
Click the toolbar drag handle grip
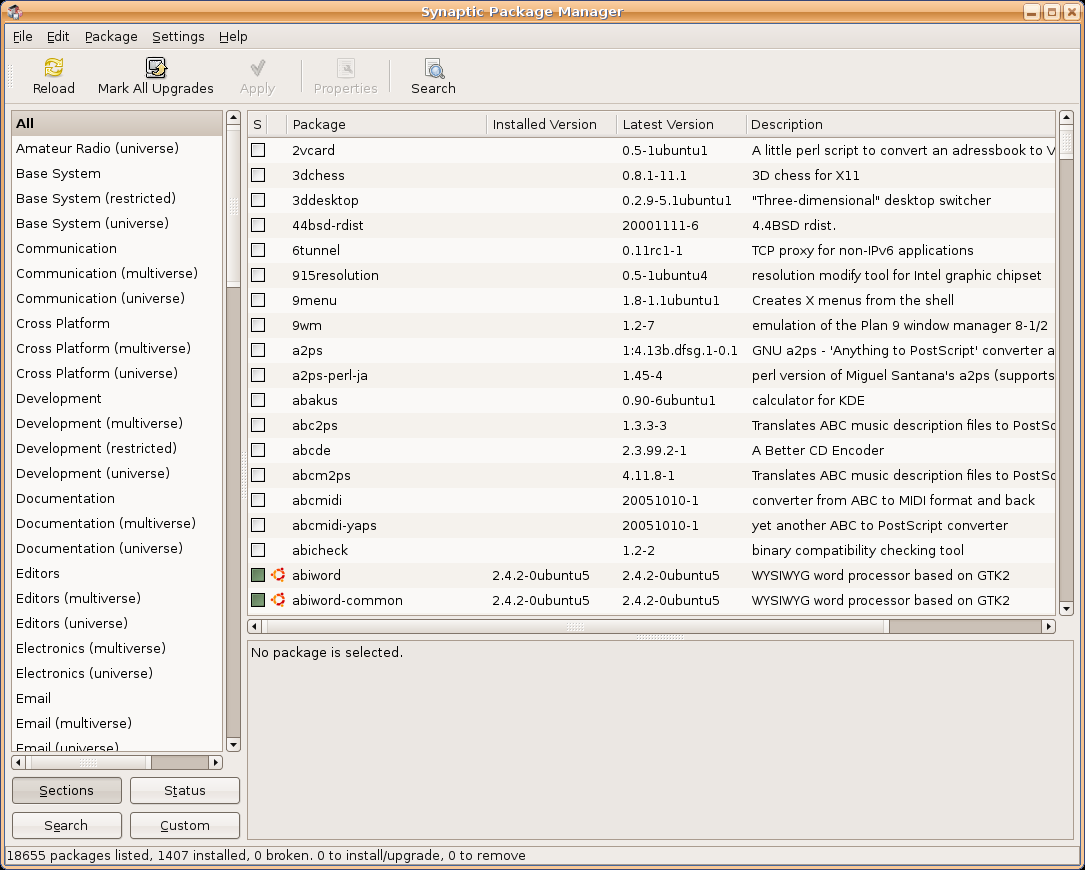[x=10, y=75]
